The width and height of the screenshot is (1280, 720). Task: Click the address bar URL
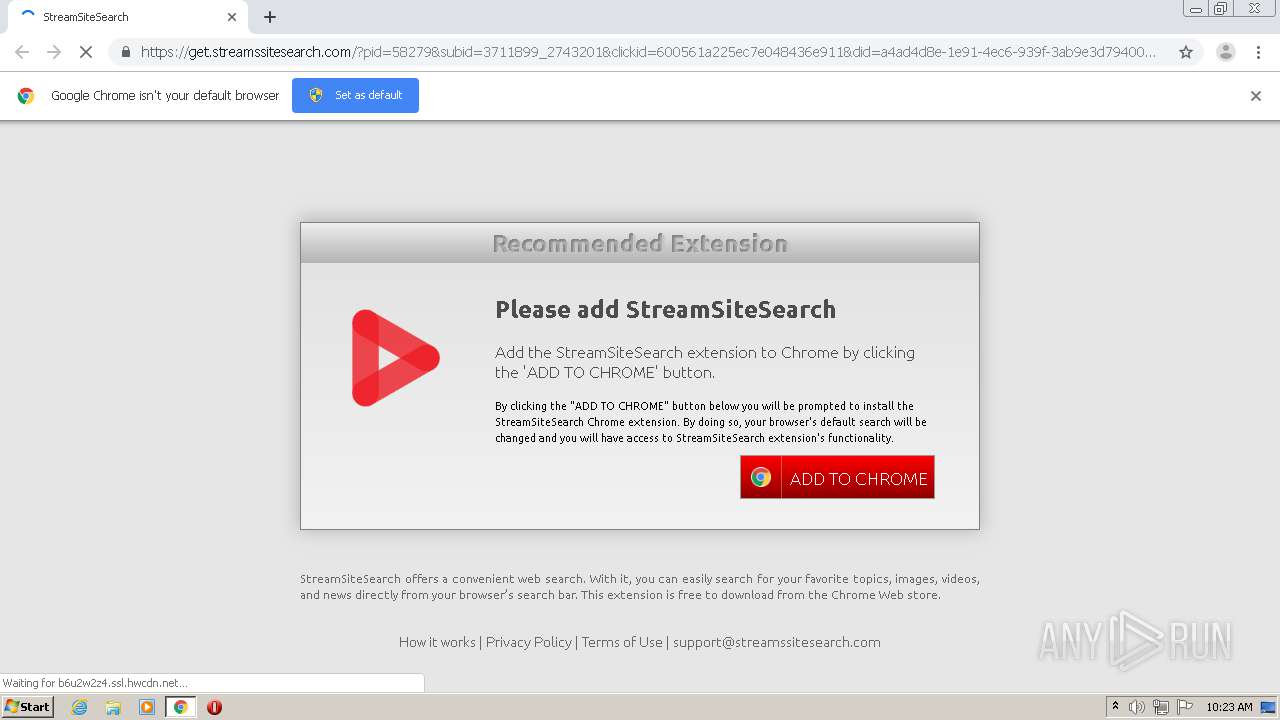648,52
